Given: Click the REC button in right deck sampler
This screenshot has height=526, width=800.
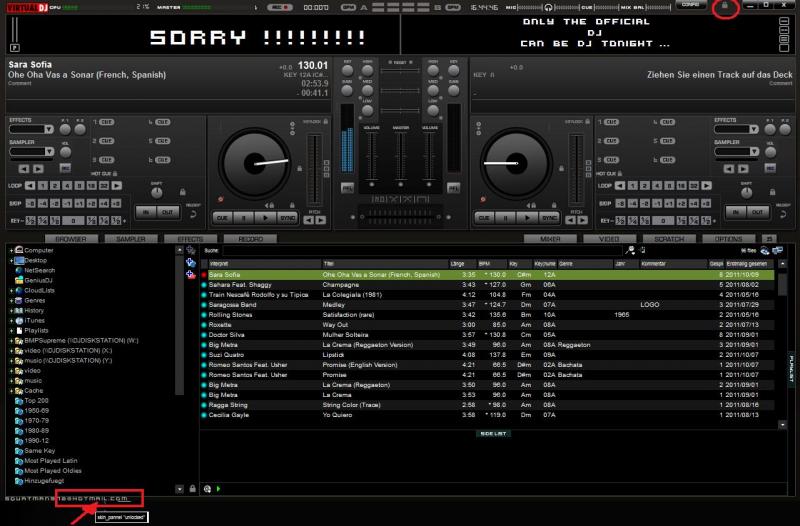Looking at the screenshot, I should [770, 168].
